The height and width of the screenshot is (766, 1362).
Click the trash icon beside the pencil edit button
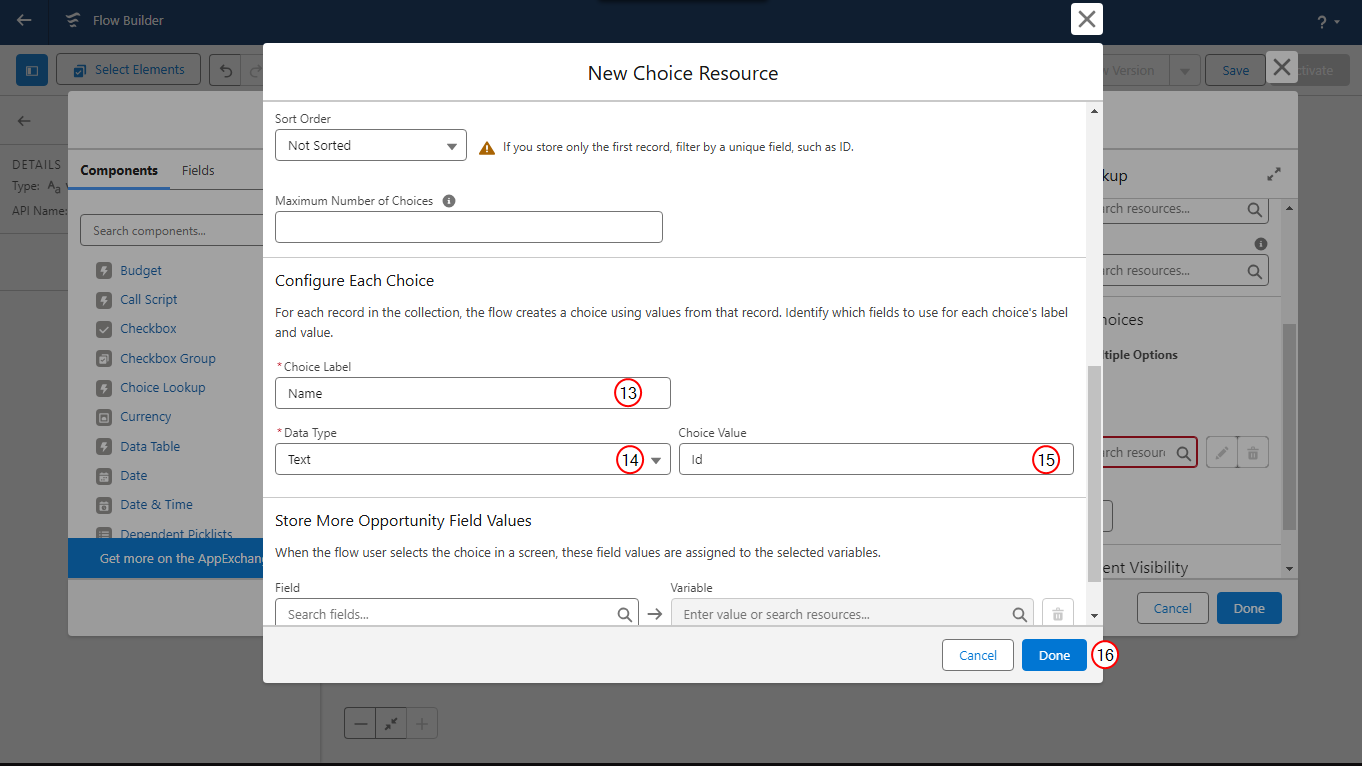[1253, 453]
